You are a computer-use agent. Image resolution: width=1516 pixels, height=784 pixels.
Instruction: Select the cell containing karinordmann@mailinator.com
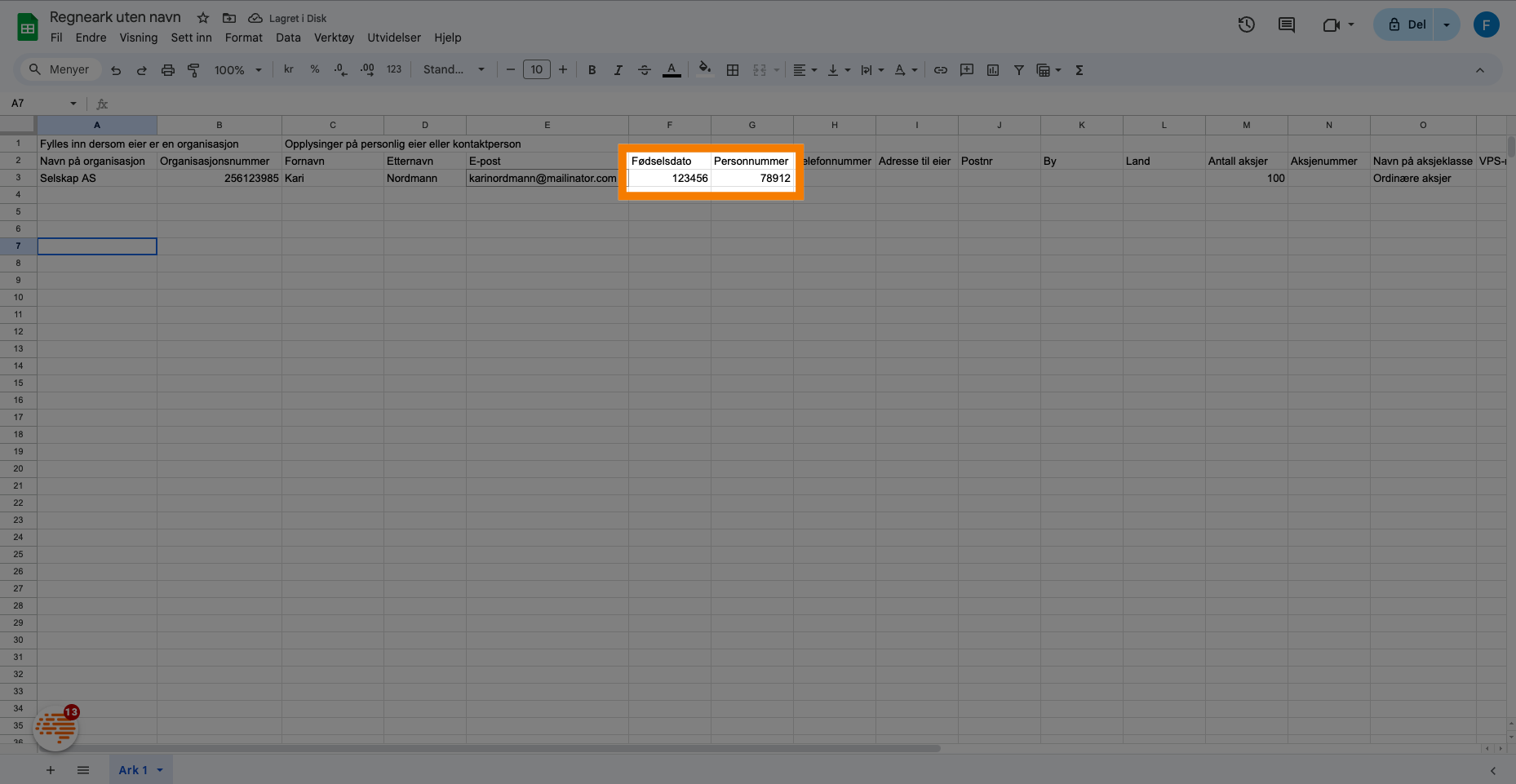(x=547, y=178)
